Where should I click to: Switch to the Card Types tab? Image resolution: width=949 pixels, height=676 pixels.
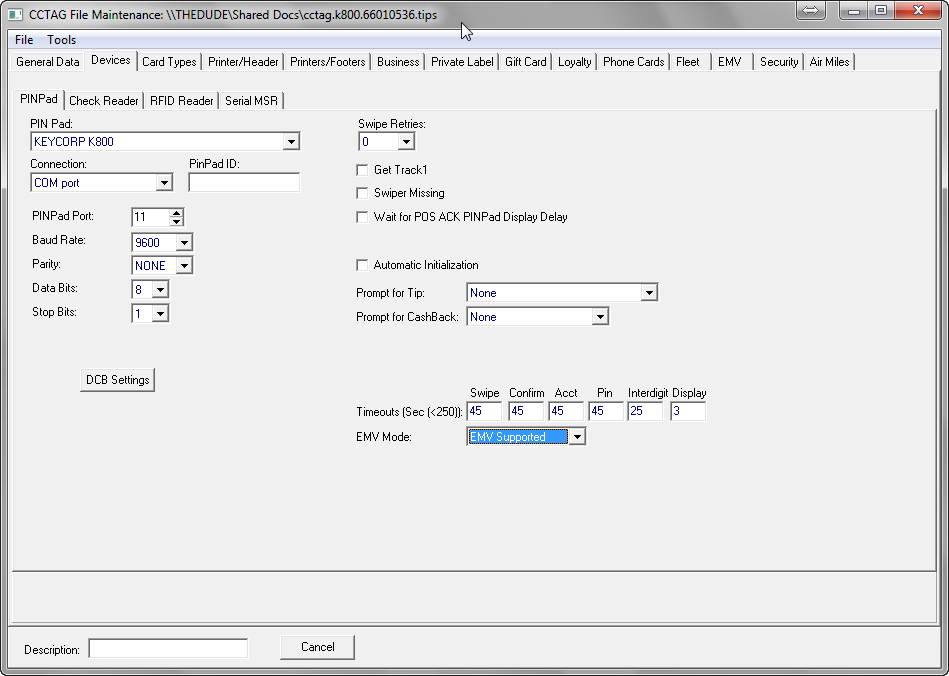(169, 62)
